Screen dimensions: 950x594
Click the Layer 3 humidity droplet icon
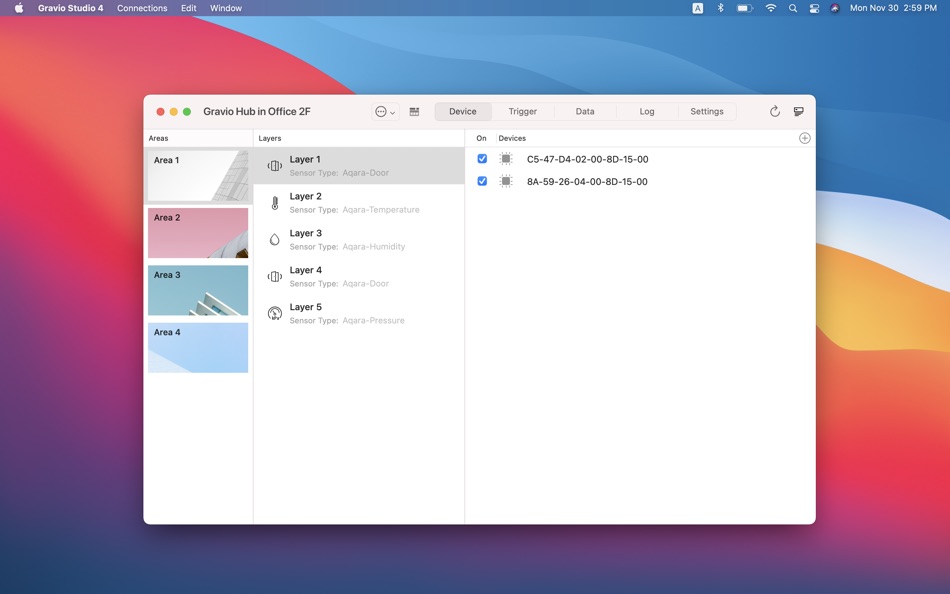[274, 239]
